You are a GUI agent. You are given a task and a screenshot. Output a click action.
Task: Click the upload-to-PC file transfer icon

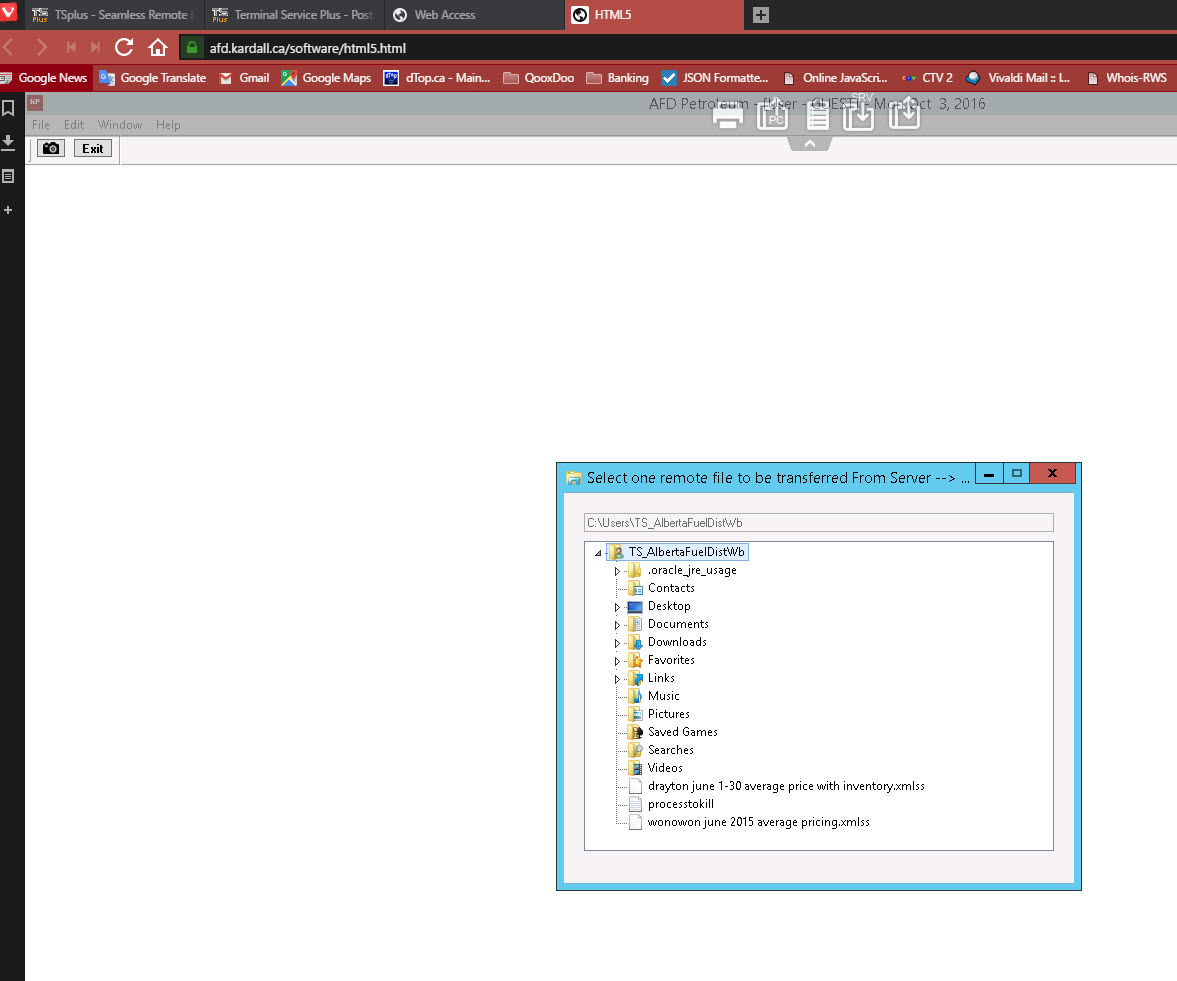point(772,116)
